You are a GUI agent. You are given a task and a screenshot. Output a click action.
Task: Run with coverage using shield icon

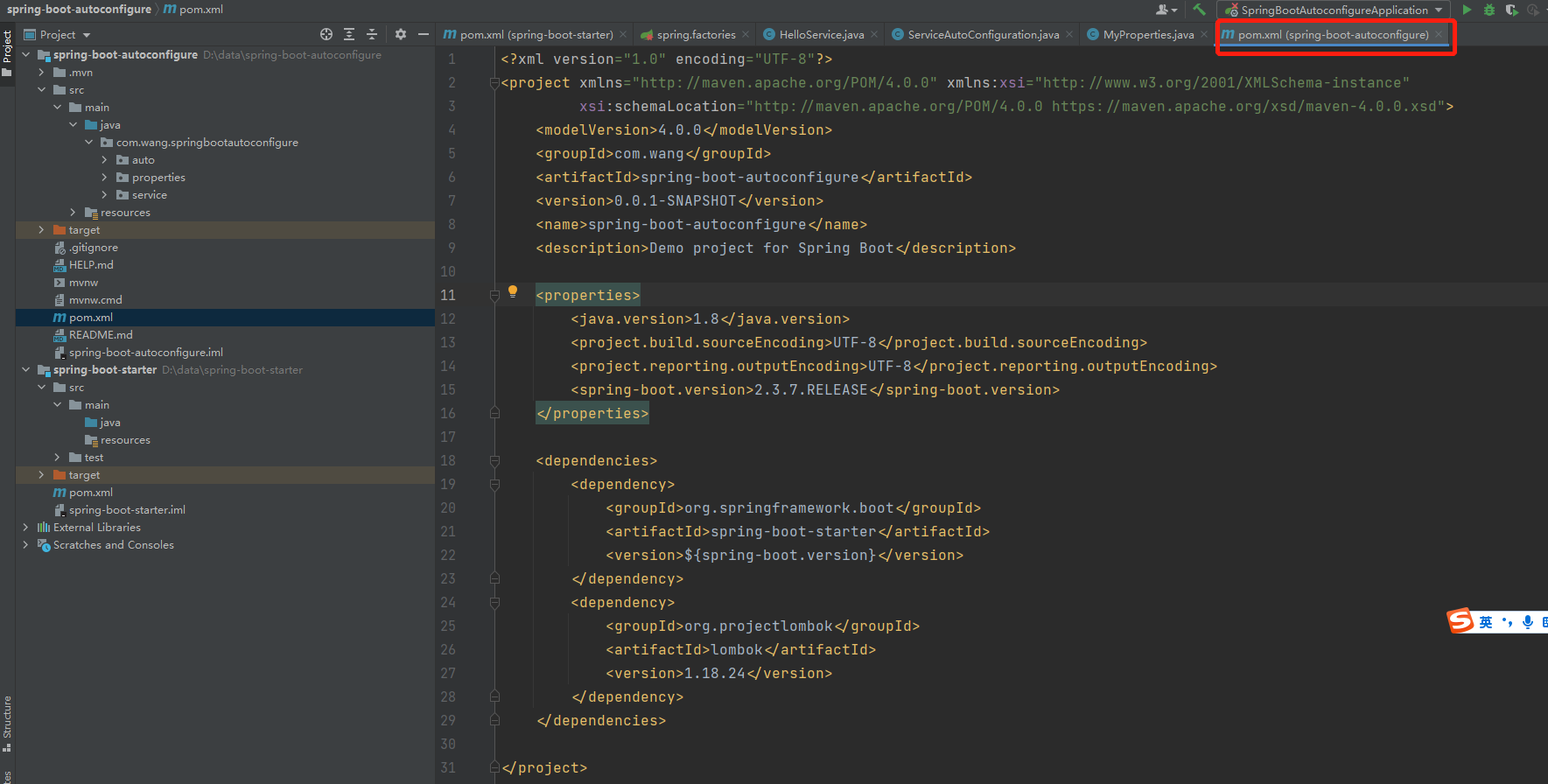click(1511, 10)
